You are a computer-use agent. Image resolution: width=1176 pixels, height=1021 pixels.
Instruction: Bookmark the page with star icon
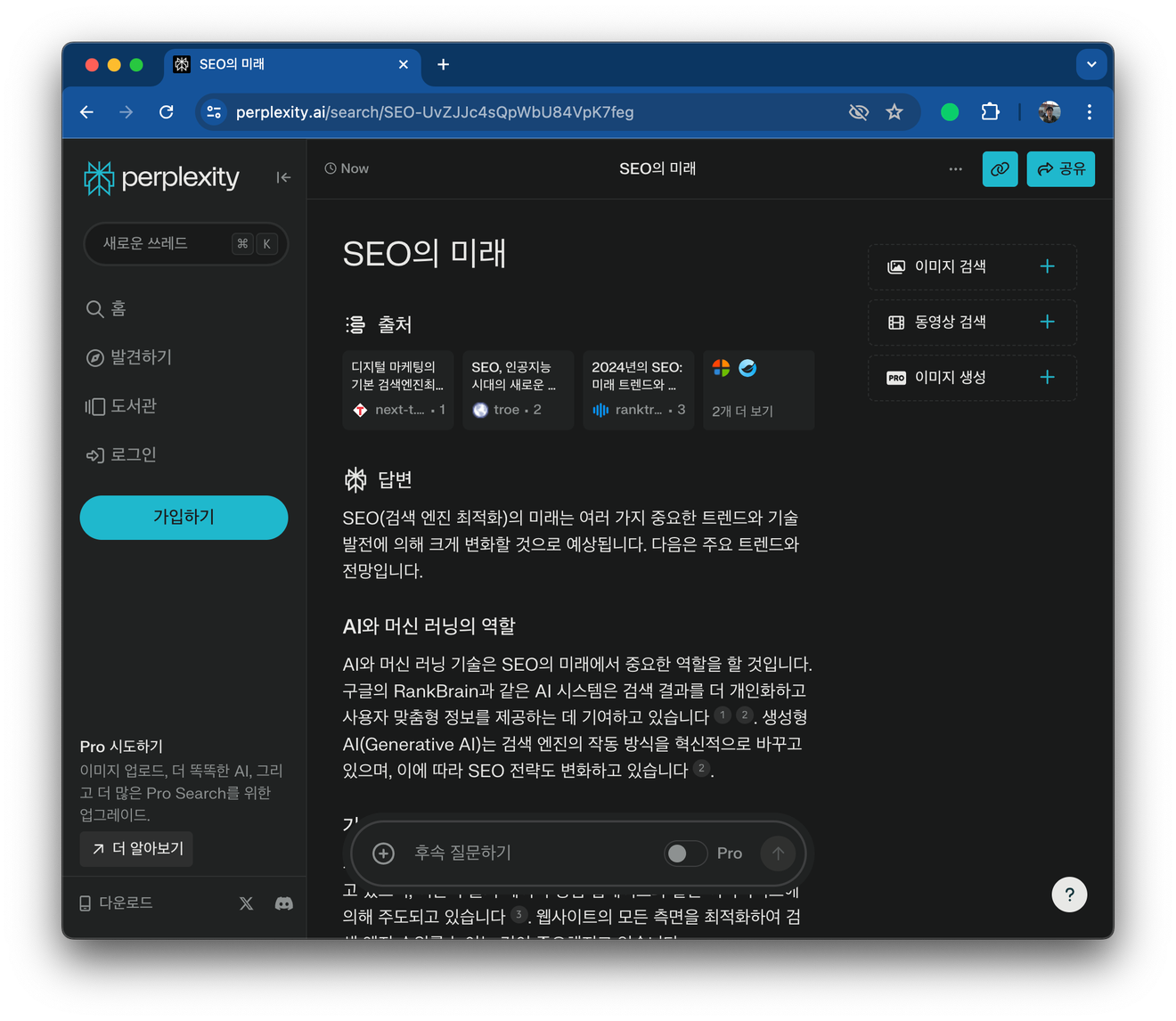tap(894, 112)
